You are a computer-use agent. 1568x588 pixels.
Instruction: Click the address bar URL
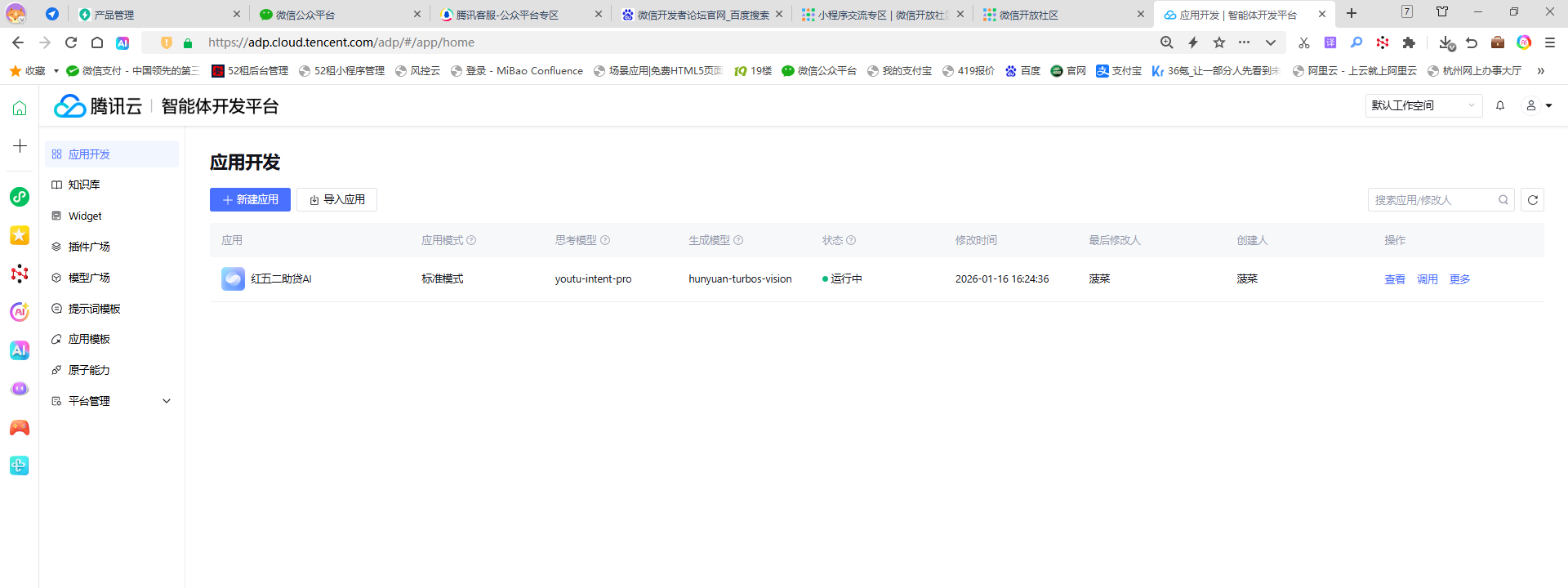tap(341, 42)
